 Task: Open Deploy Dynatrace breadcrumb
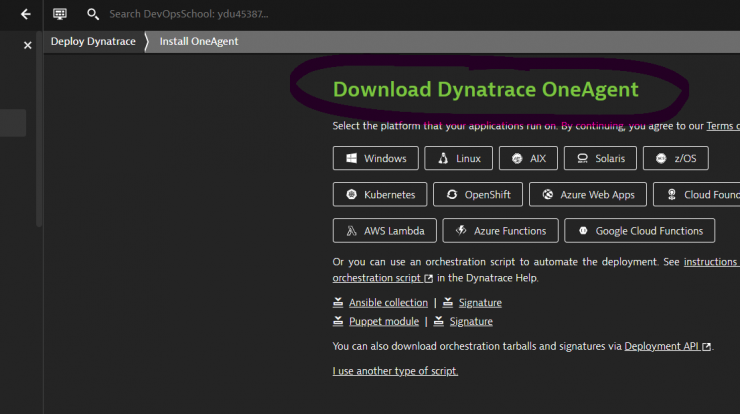(x=93, y=42)
